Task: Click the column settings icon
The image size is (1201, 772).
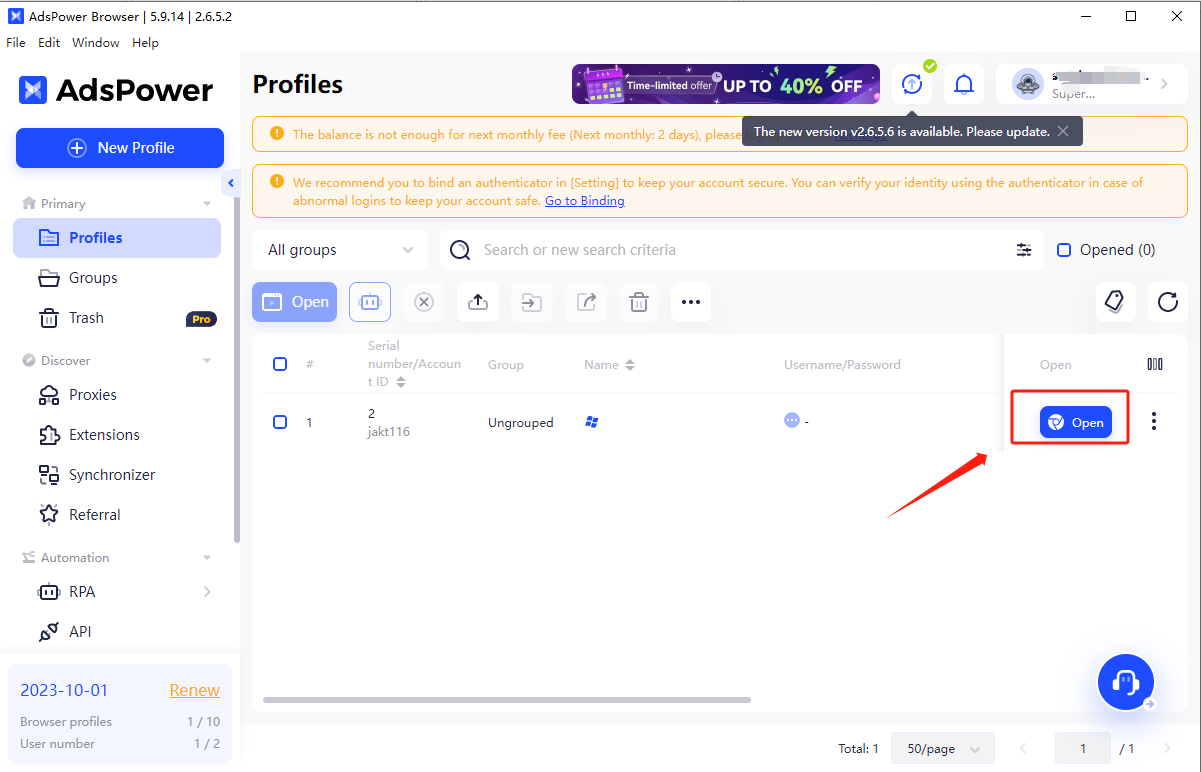Action: (1155, 365)
